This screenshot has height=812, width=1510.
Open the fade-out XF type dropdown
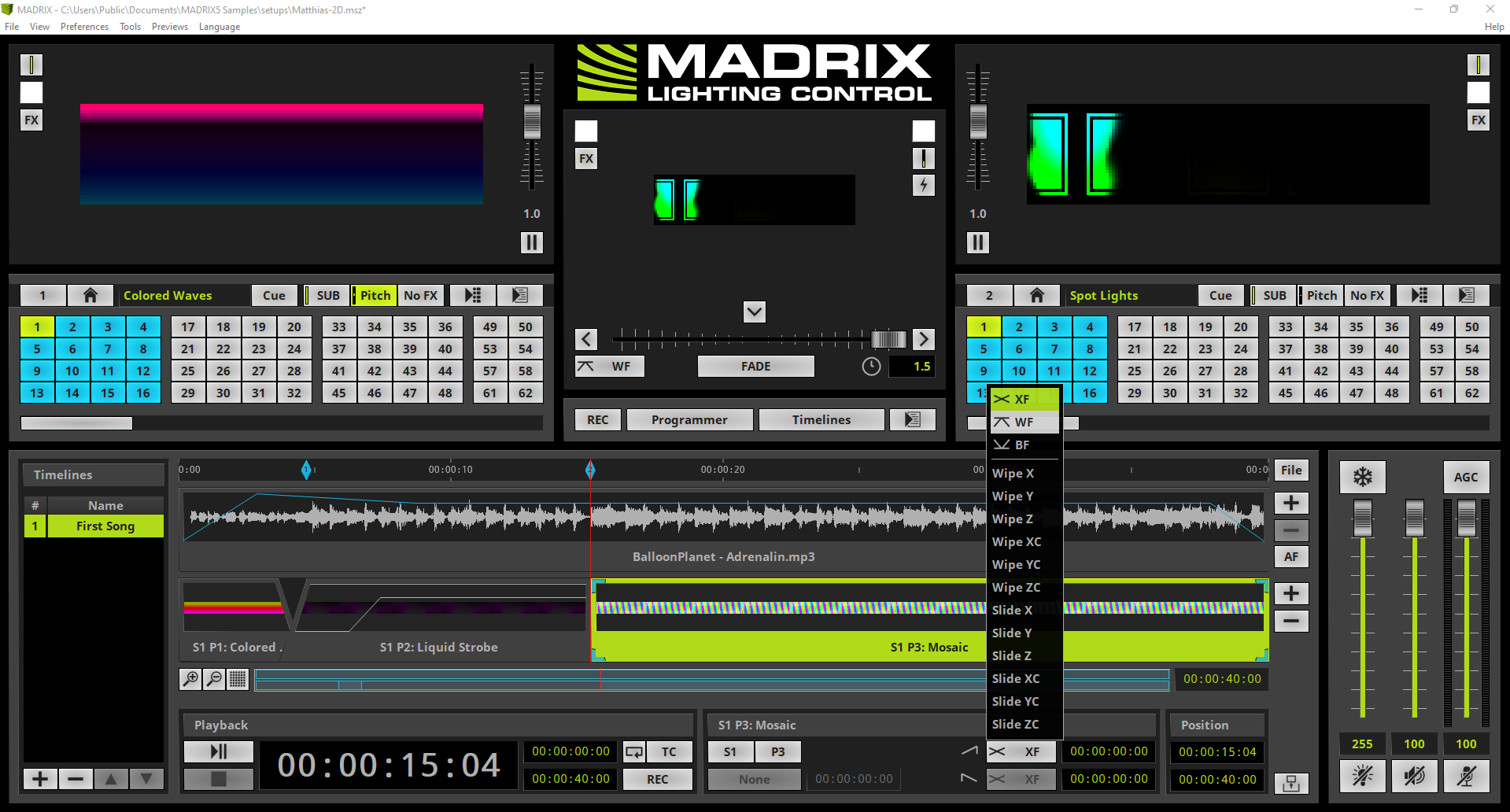coord(1023,779)
